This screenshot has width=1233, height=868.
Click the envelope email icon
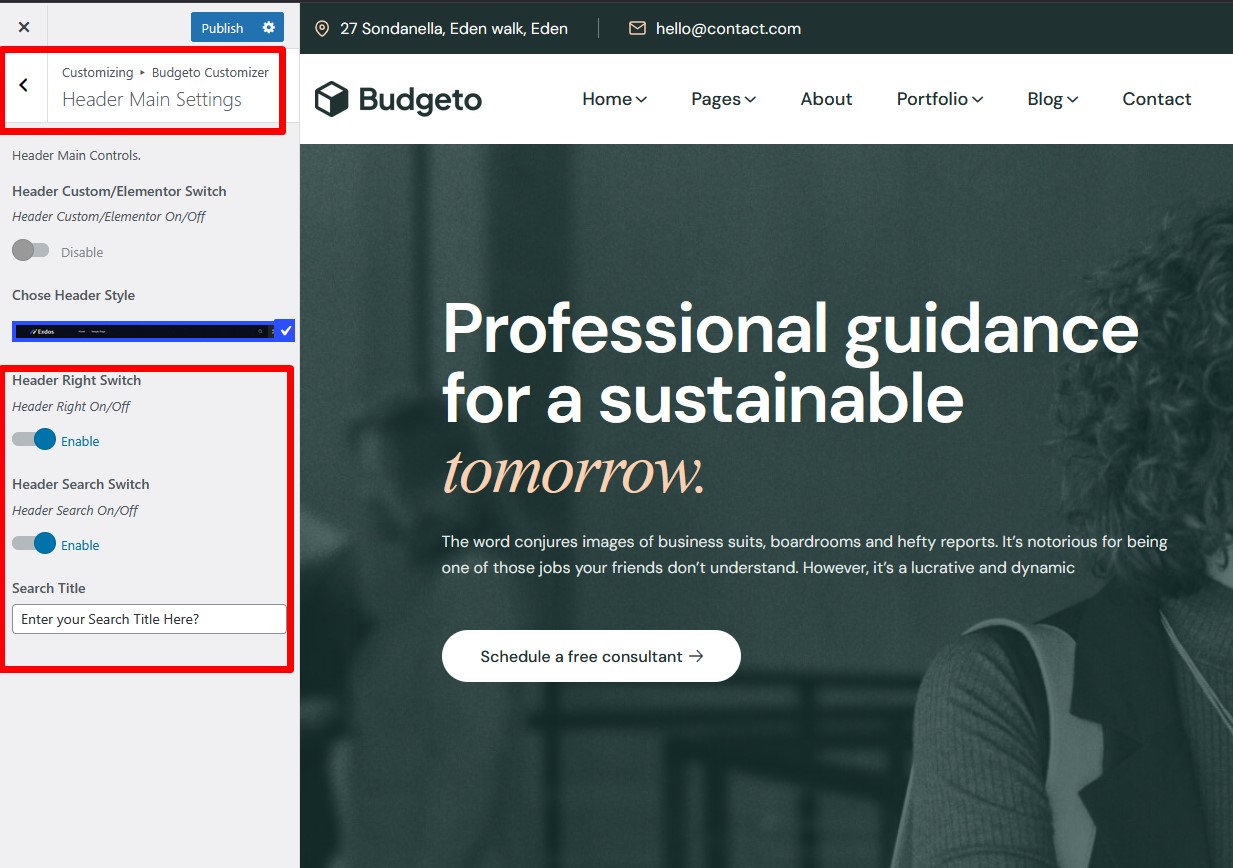[637, 29]
